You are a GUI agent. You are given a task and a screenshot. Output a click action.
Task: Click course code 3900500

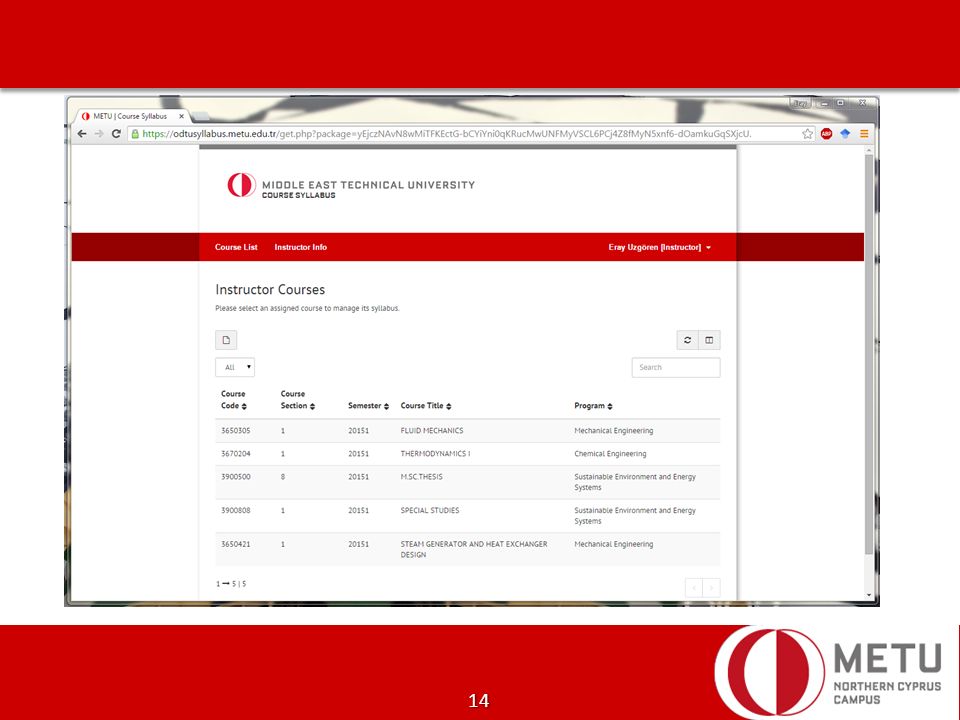coord(236,477)
